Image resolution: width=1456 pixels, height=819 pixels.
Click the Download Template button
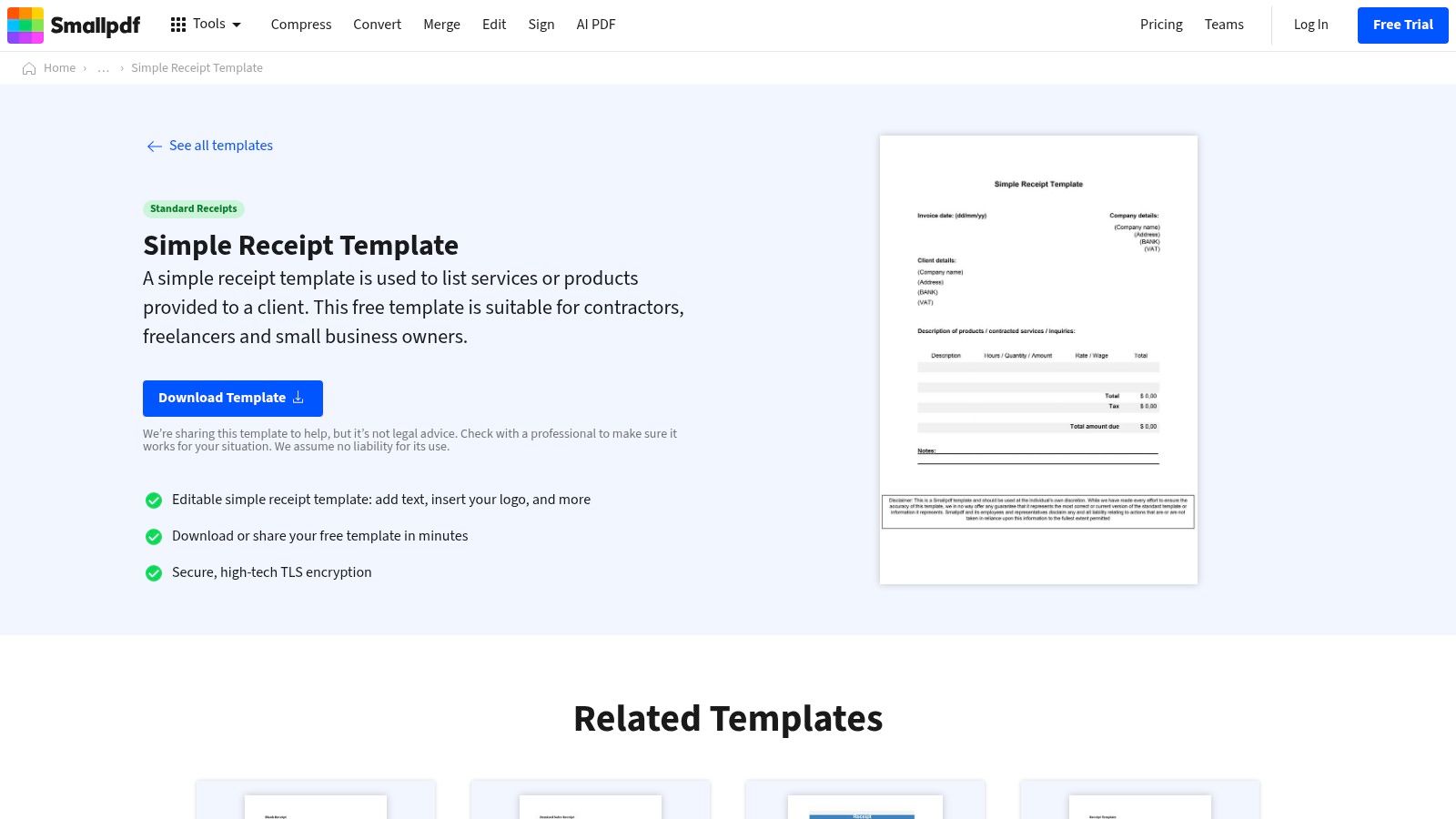232,398
